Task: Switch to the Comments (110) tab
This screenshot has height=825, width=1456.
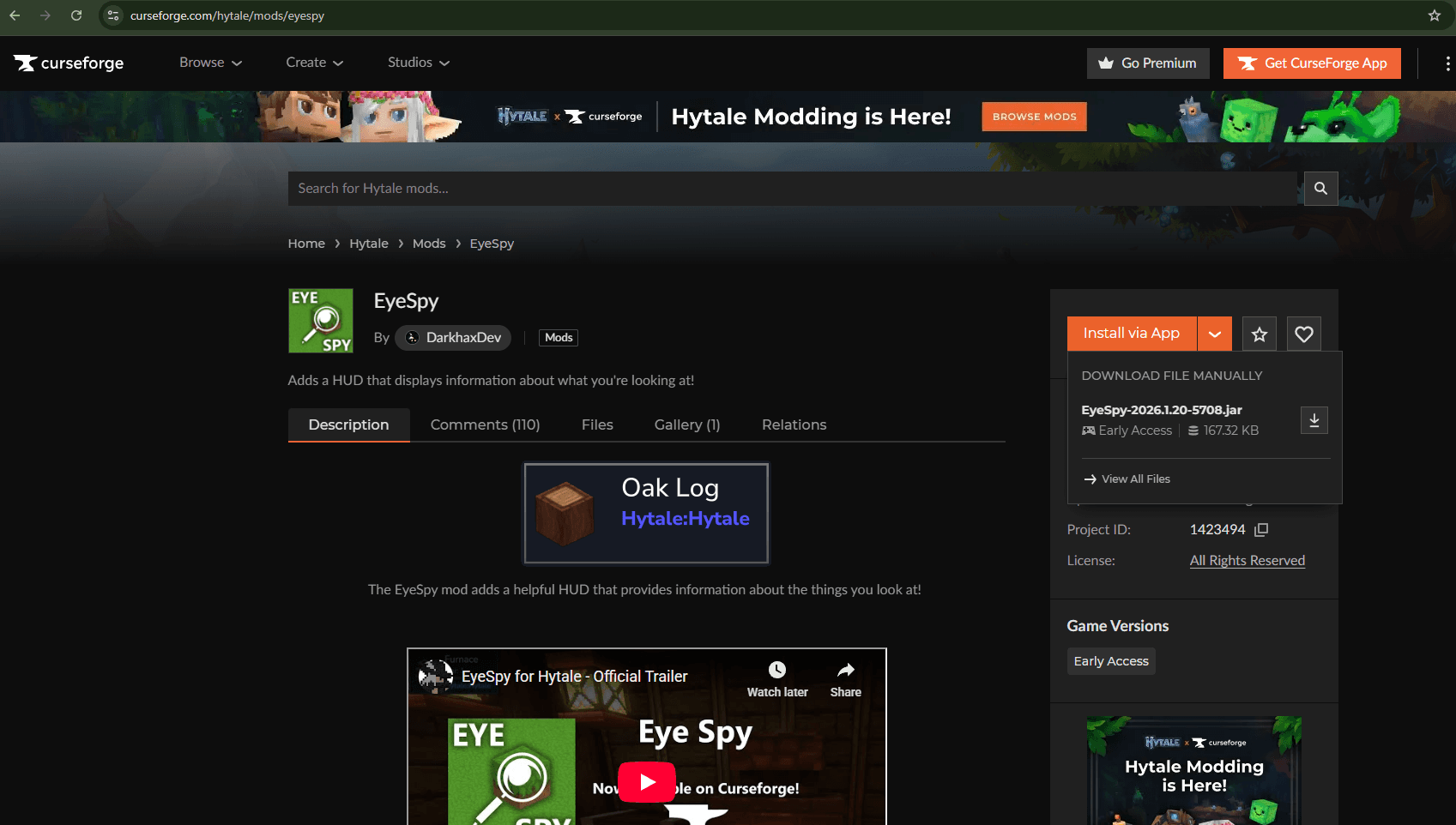Action: point(485,425)
